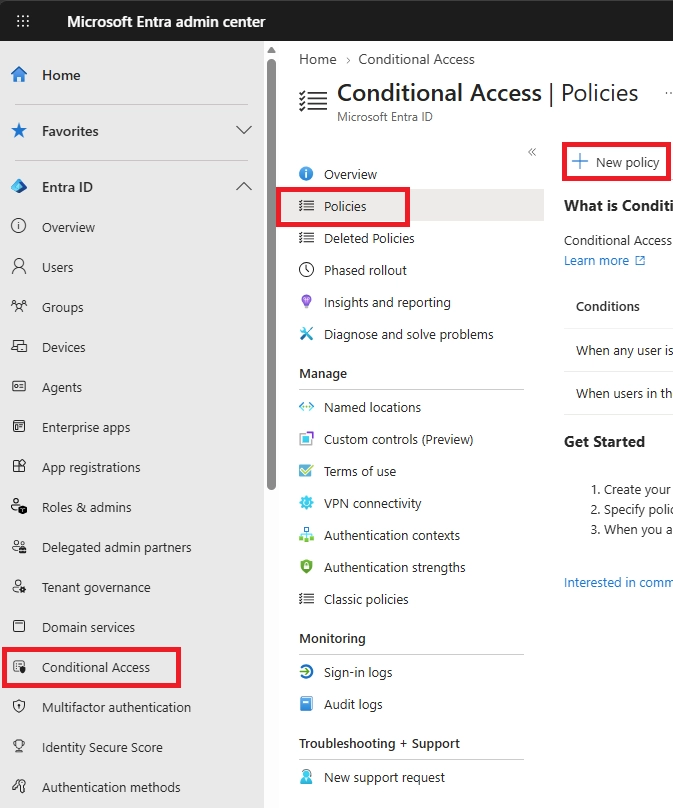
Task: Click the Microsoft Entra admin center title
Action: (x=166, y=22)
